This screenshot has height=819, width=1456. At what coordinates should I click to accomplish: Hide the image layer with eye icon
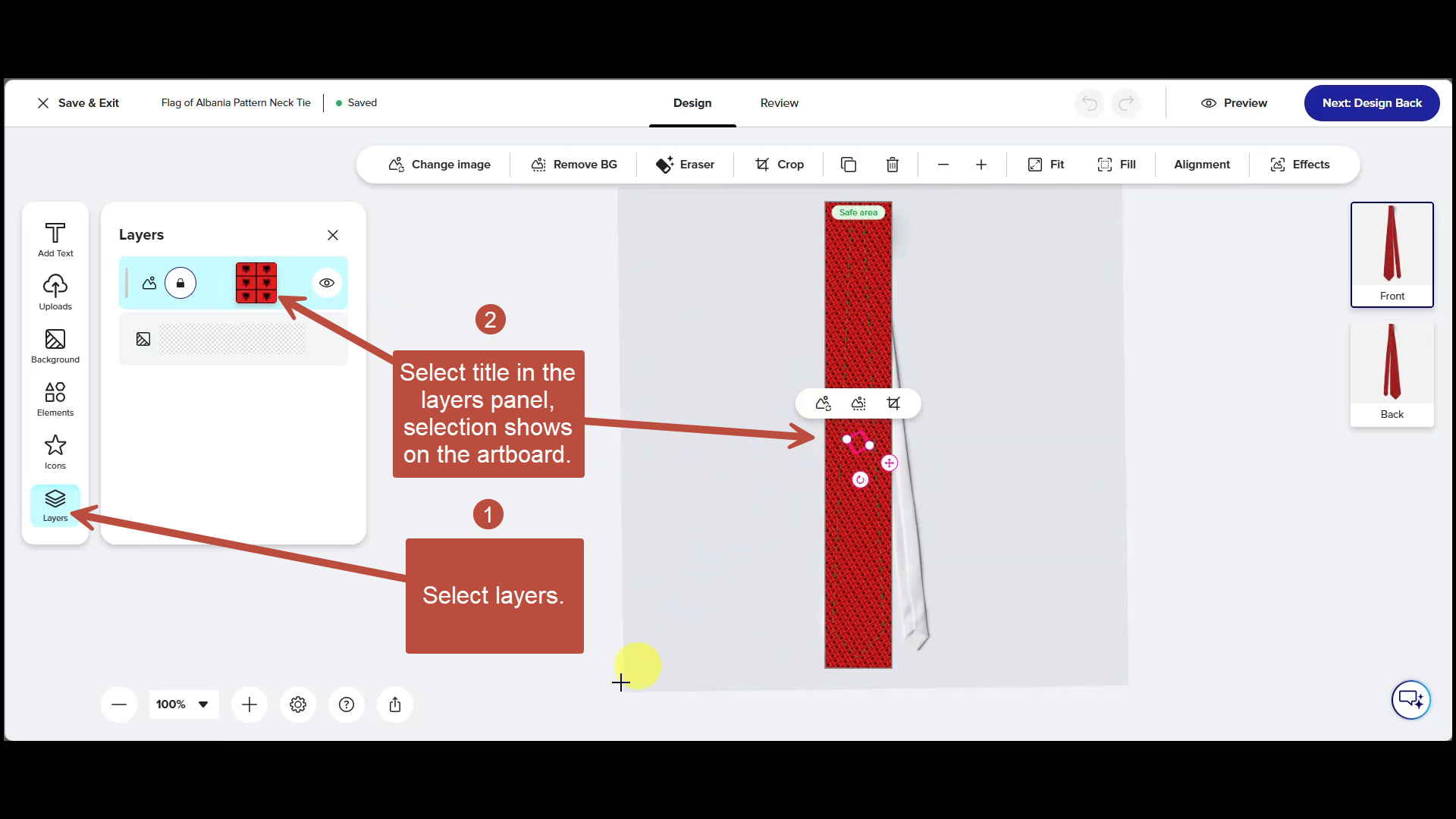coord(327,283)
